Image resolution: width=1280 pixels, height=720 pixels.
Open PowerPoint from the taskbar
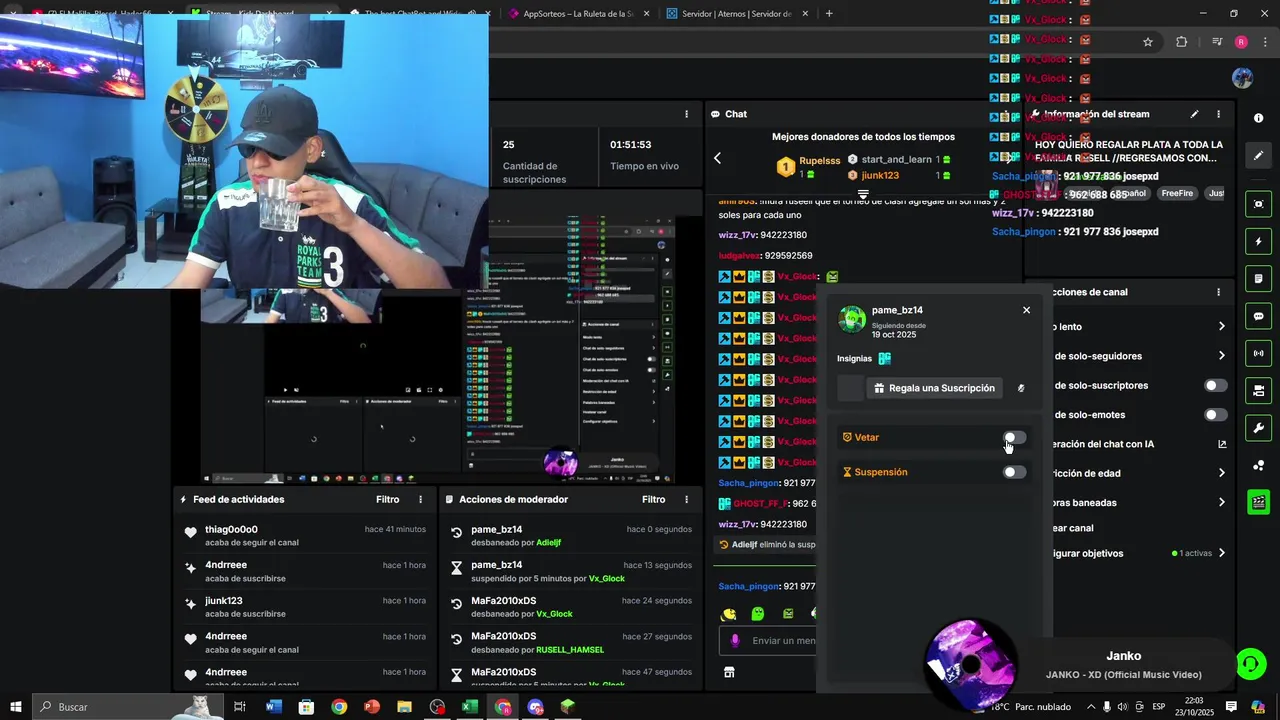372,707
